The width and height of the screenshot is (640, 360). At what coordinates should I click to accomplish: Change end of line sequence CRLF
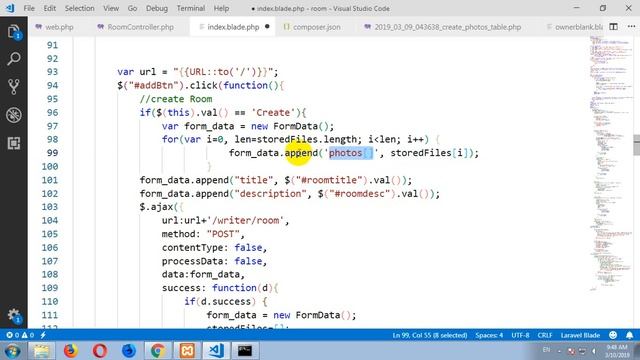544,335
